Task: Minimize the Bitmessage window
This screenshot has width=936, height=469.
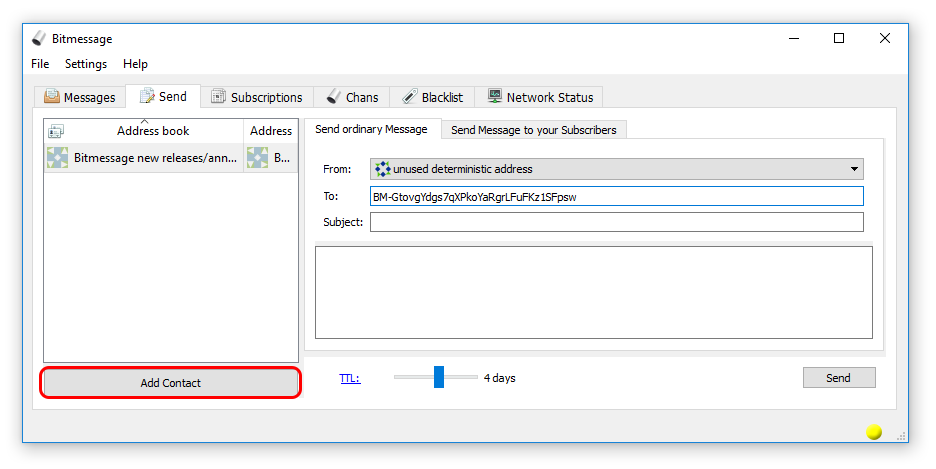Action: point(794,38)
